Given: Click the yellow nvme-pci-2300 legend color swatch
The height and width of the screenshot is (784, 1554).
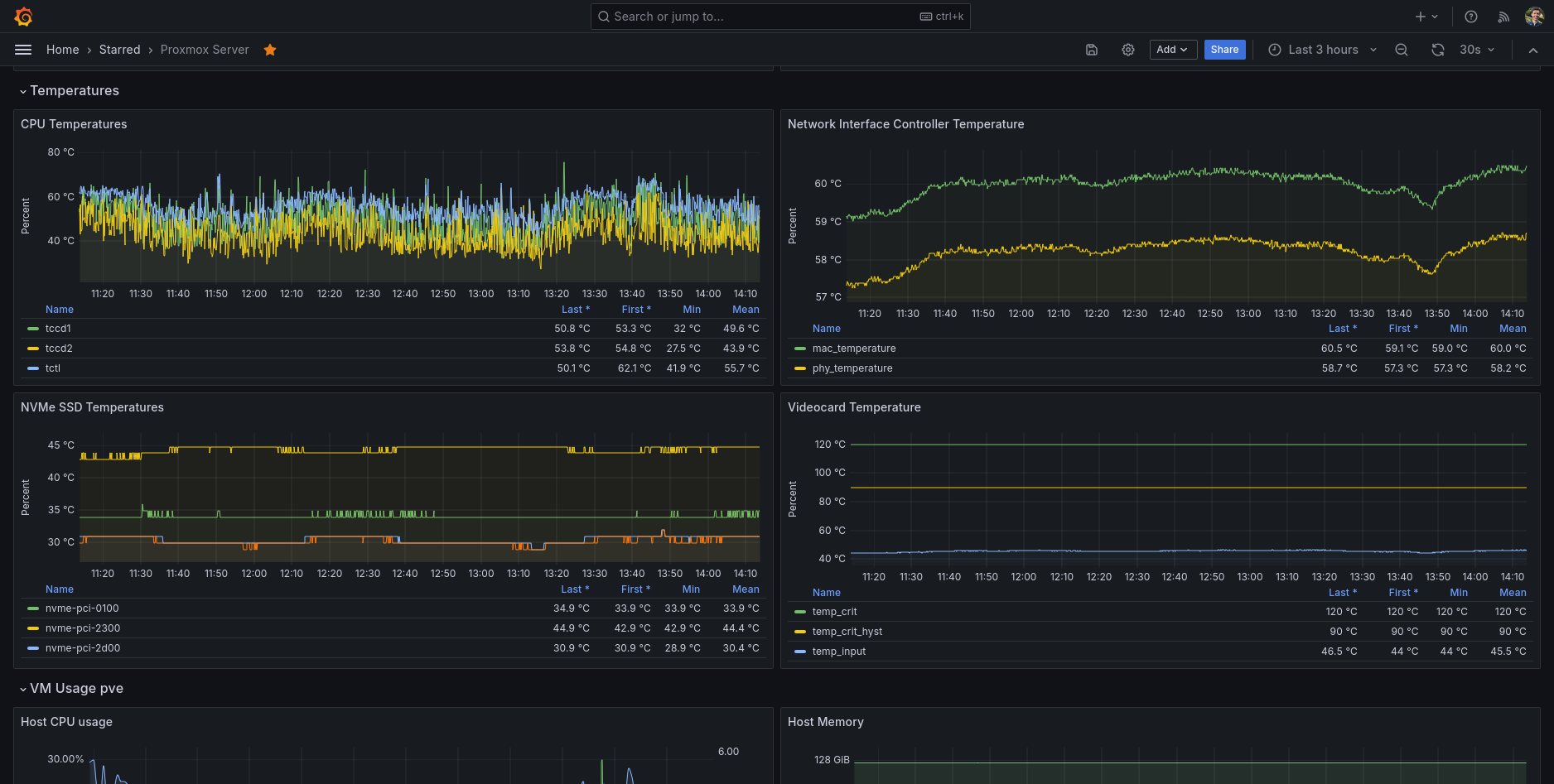Looking at the screenshot, I should pos(33,628).
